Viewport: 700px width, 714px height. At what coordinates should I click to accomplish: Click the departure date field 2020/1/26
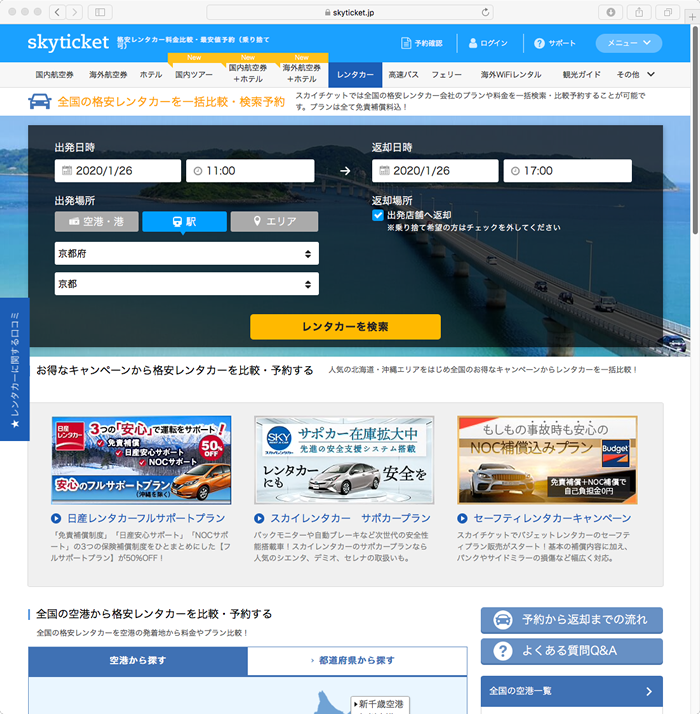tap(118, 171)
